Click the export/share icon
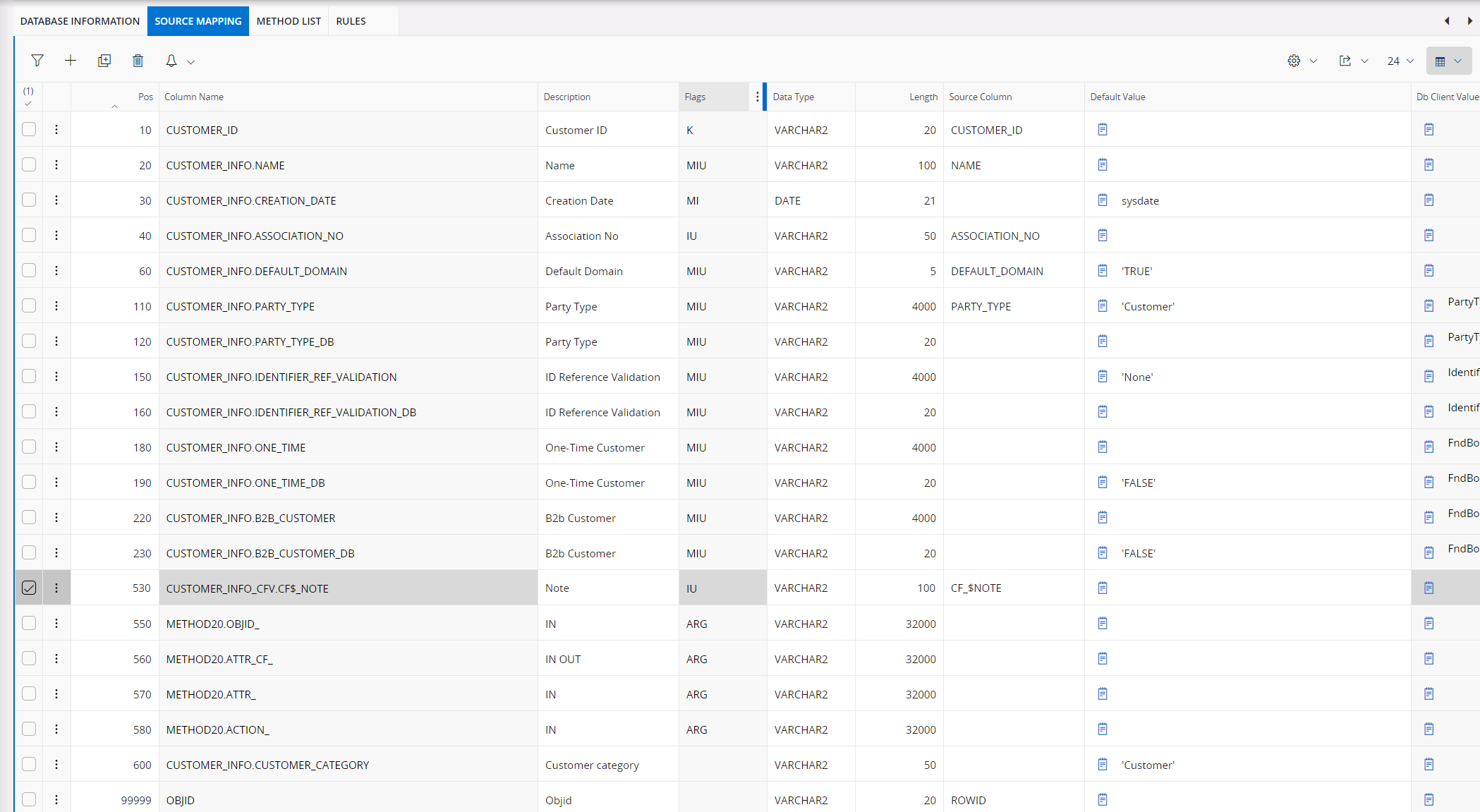 [x=1345, y=61]
